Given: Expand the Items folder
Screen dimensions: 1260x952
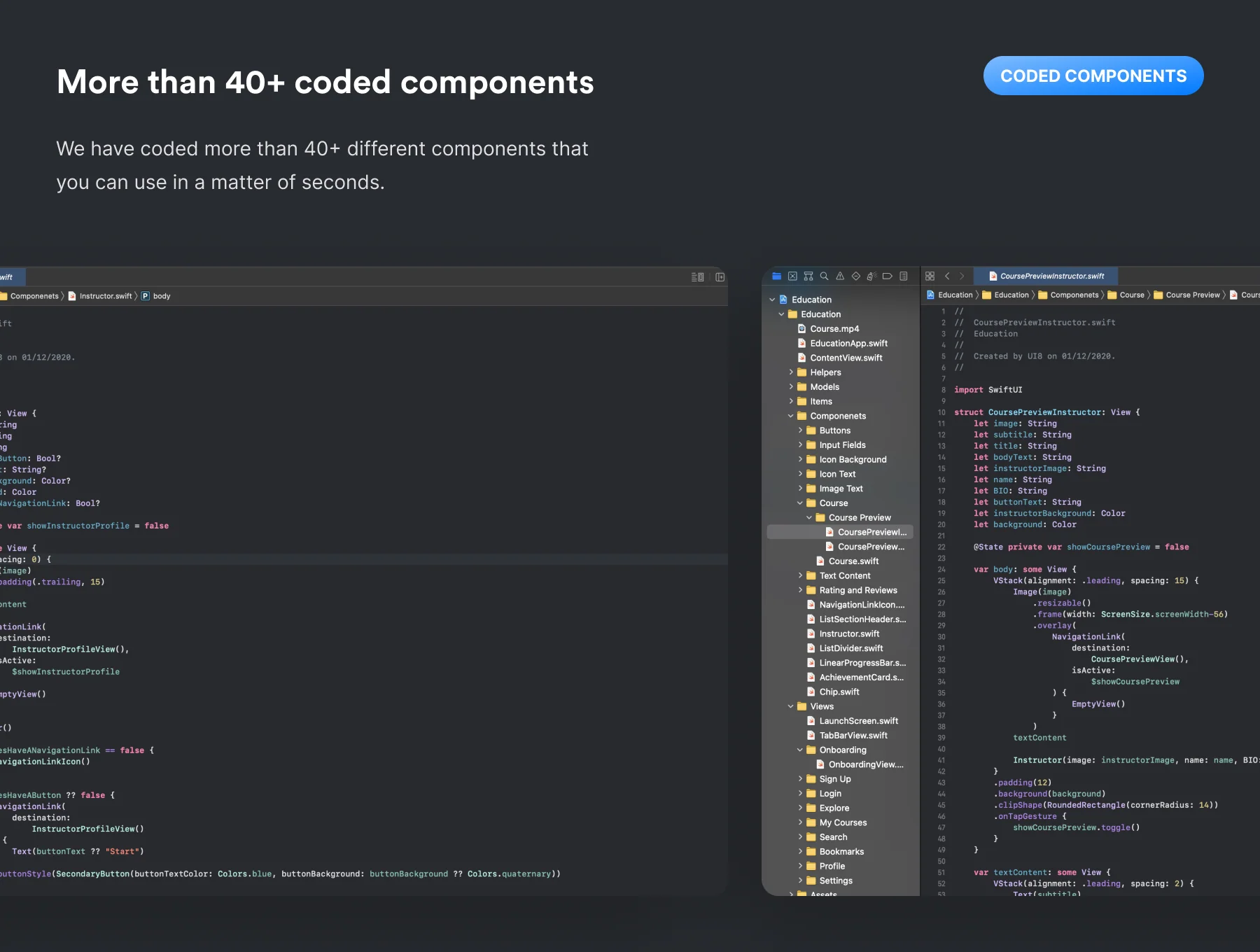Looking at the screenshot, I should click(x=791, y=401).
